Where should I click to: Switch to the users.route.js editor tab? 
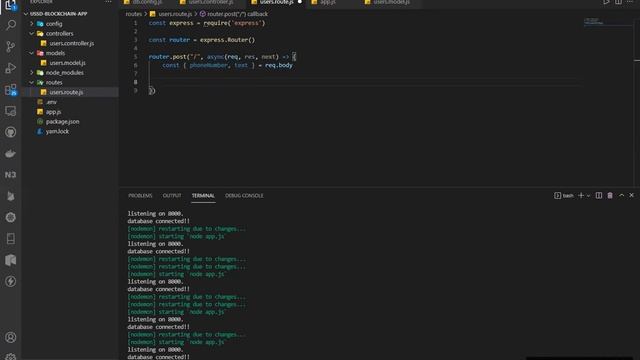coord(276,2)
